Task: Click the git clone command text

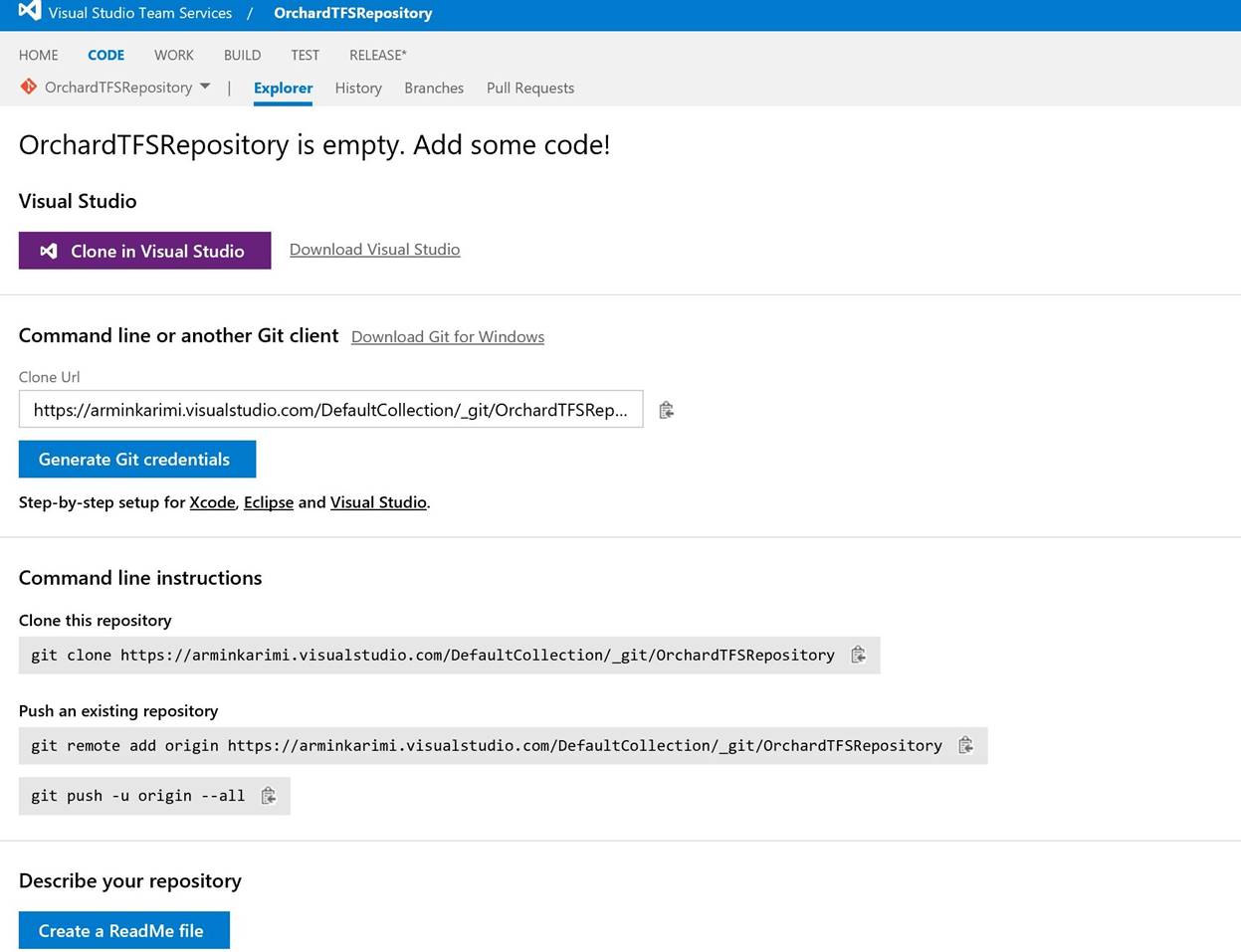Action: tap(433, 655)
